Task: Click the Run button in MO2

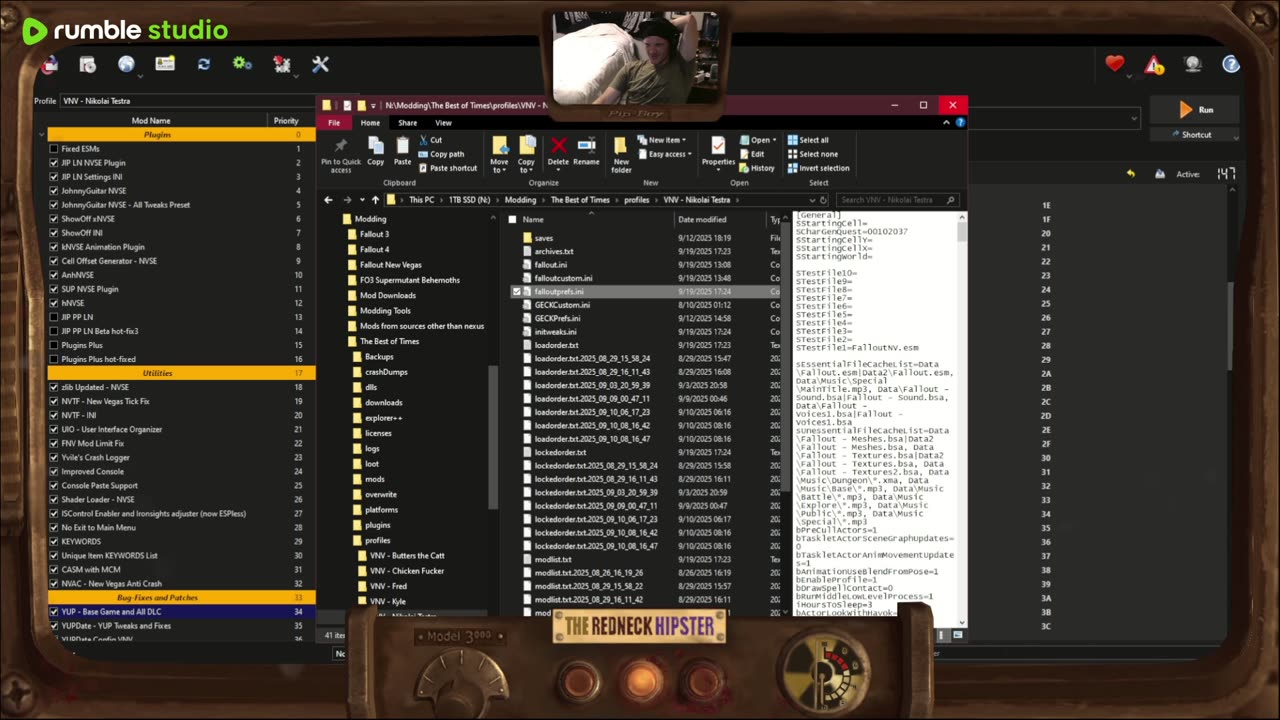Action: pos(1196,110)
